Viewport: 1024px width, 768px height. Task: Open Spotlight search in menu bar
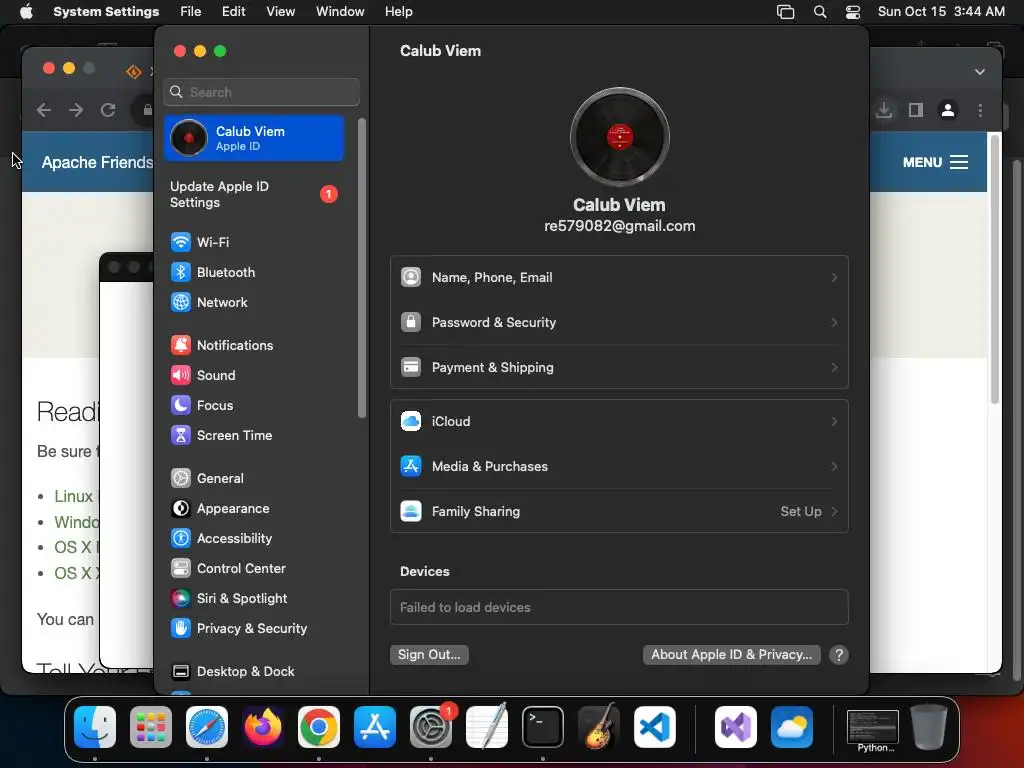(x=820, y=12)
